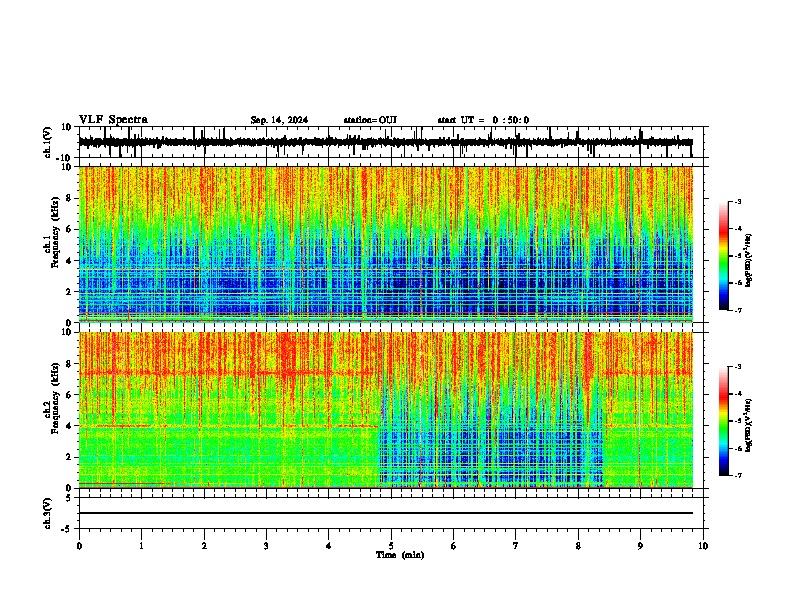This screenshot has height=612, width=792.
Task: Click the "-7" label on ch.2 colorbar
Action: click(x=738, y=475)
